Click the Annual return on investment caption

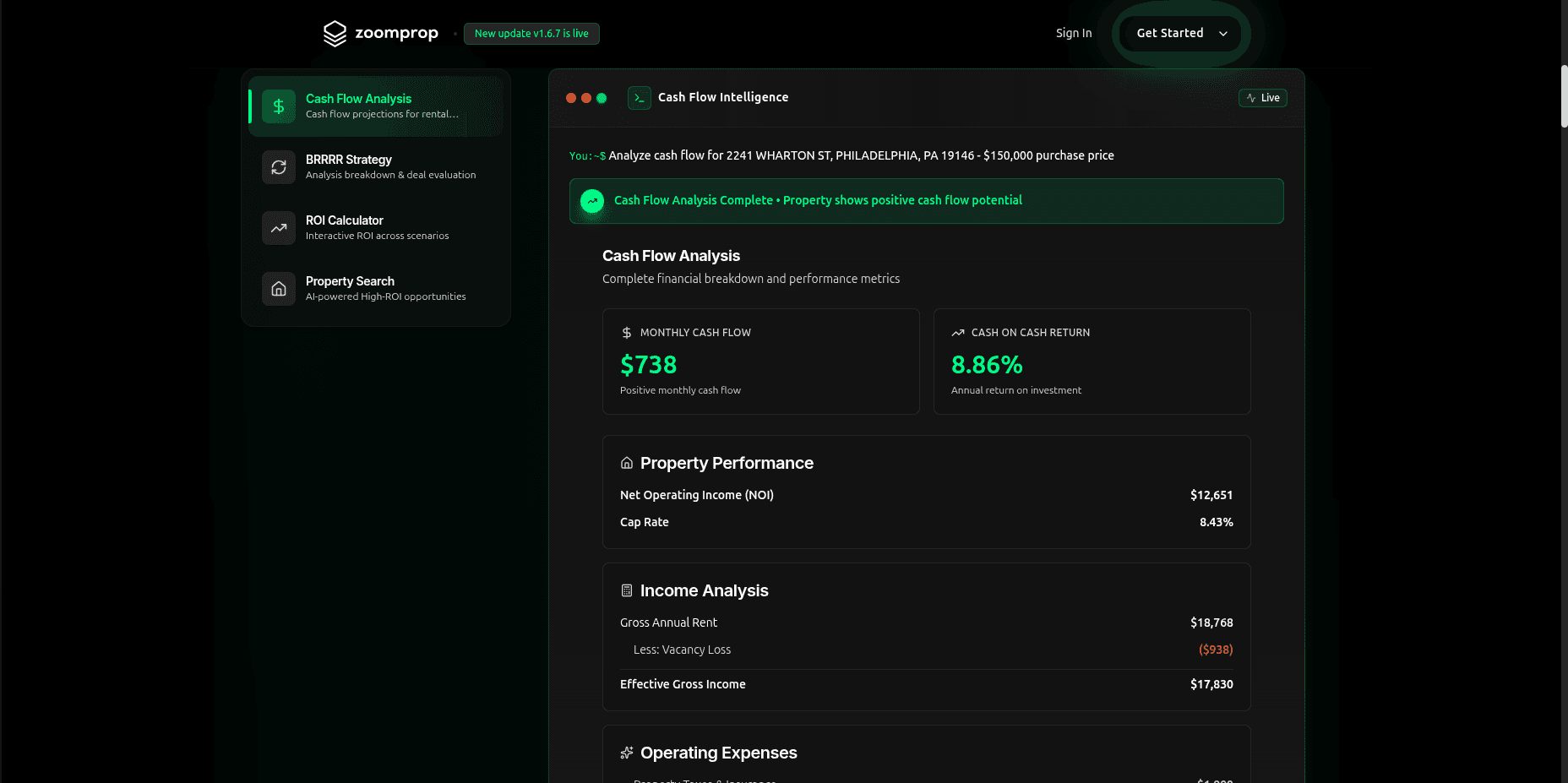tap(1016, 390)
